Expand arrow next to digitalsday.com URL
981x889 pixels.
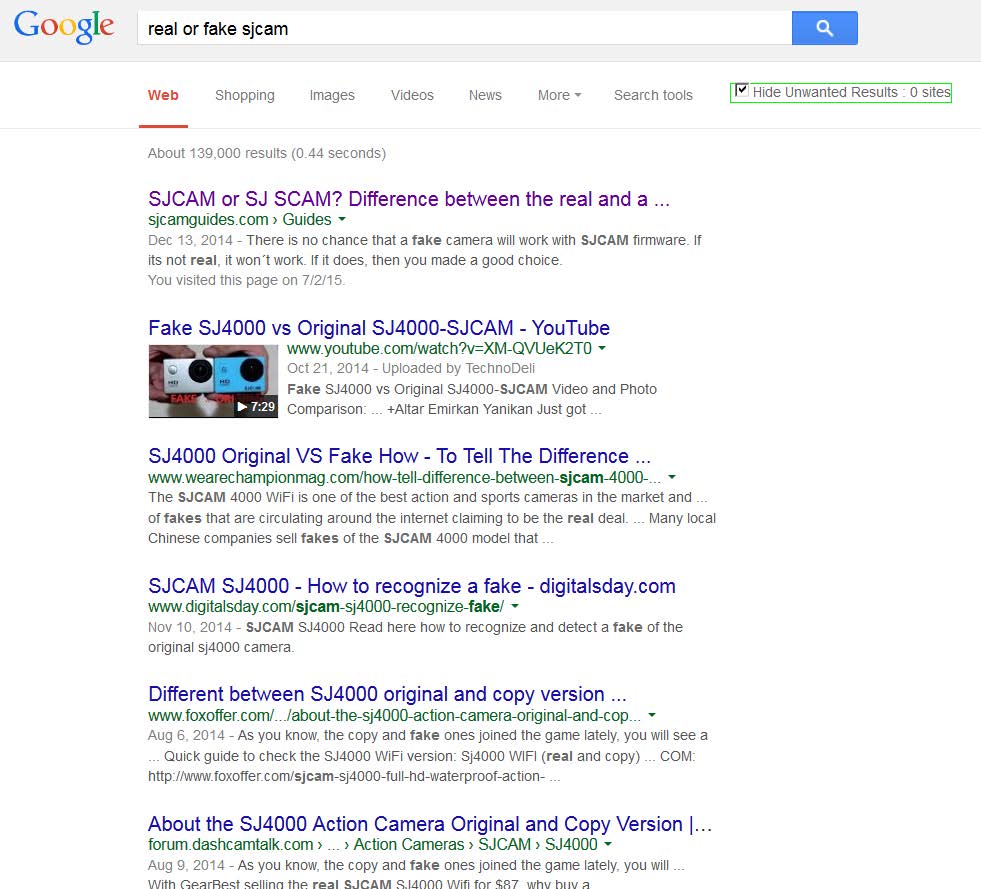tap(515, 606)
